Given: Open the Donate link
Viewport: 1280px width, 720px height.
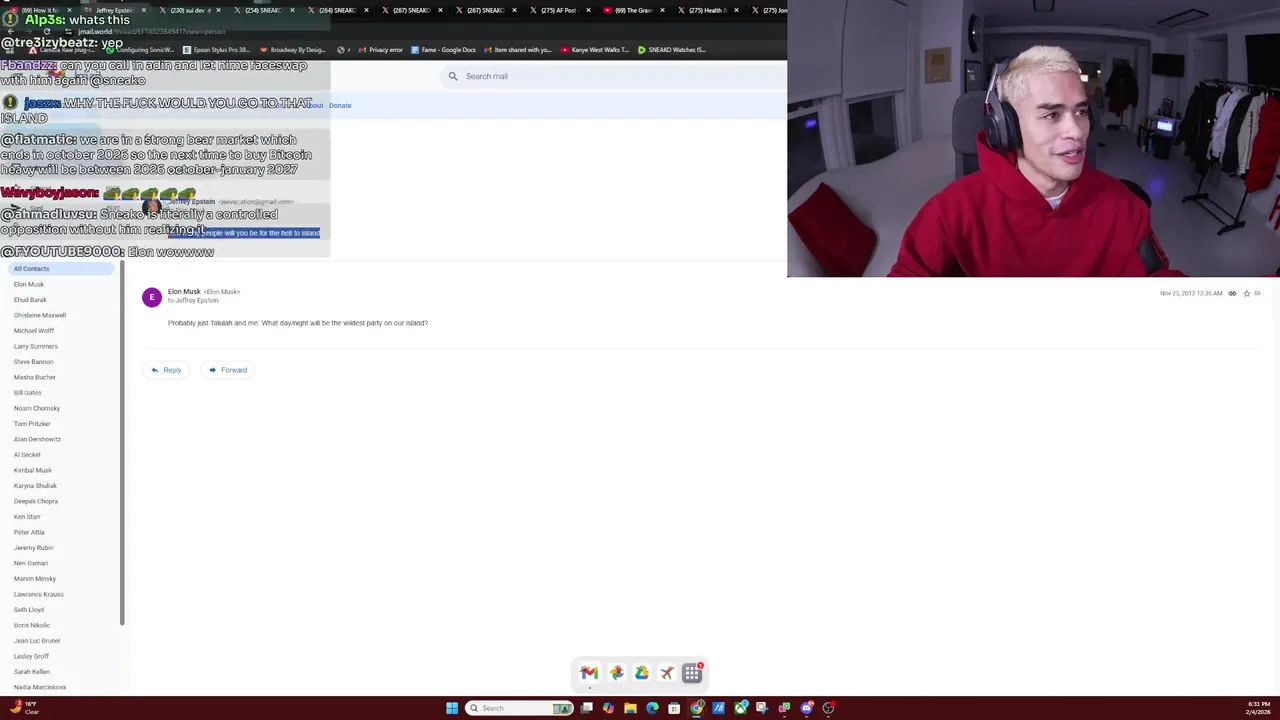Looking at the screenshot, I should click(340, 105).
